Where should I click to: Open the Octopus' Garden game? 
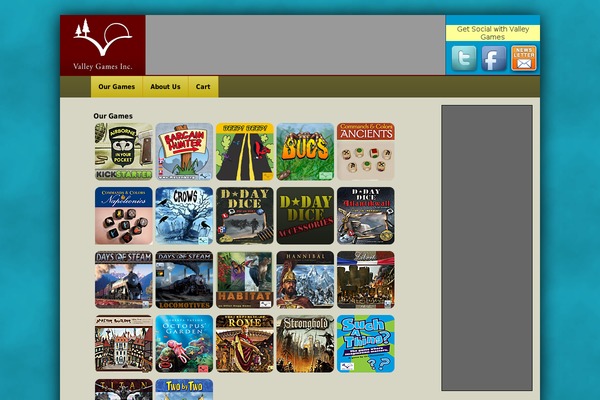pyautogui.click(x=184, y=344)
